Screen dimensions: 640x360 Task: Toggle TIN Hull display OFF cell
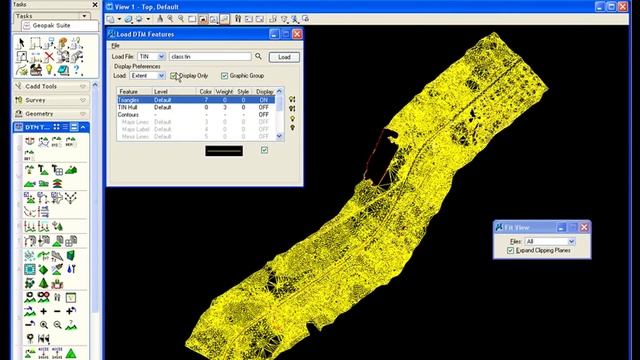264,107
